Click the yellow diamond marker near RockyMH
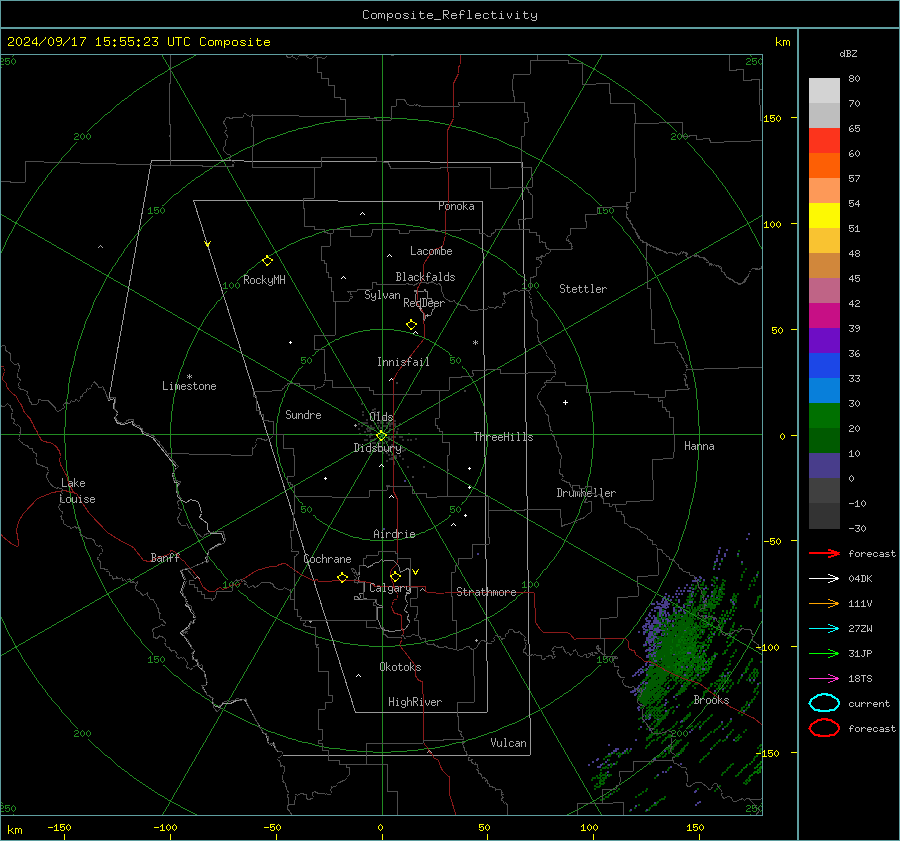The image size is (900, 841). [267, 261]
